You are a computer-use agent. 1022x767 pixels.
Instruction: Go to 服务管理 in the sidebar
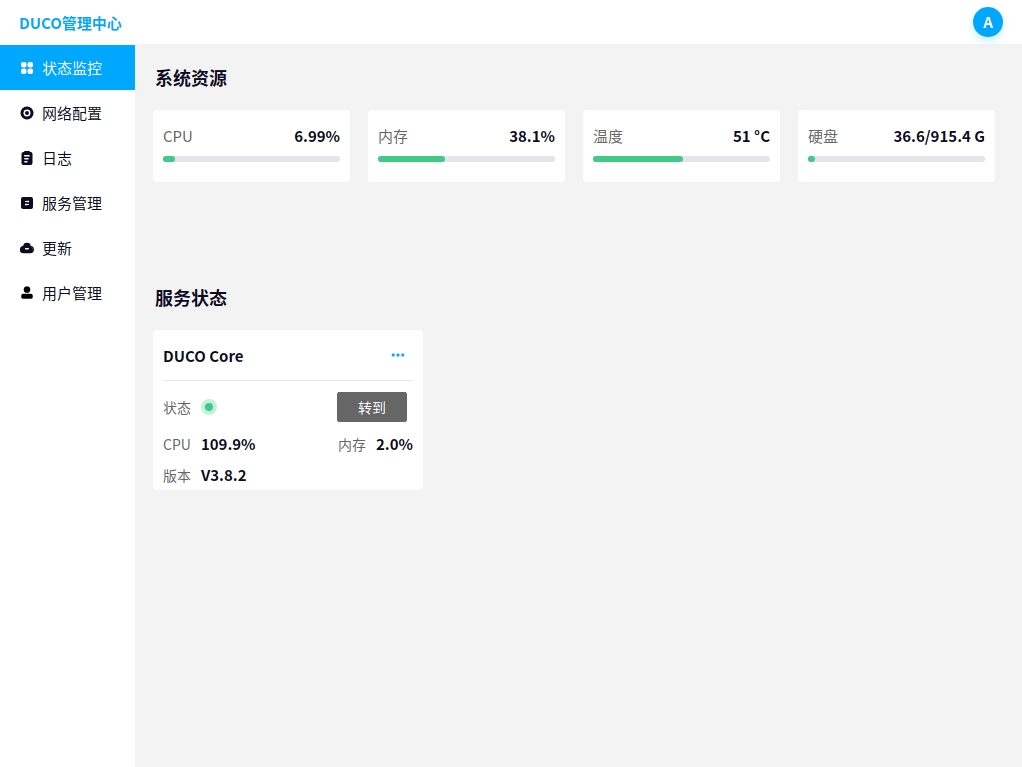click(x=72, y=204)
